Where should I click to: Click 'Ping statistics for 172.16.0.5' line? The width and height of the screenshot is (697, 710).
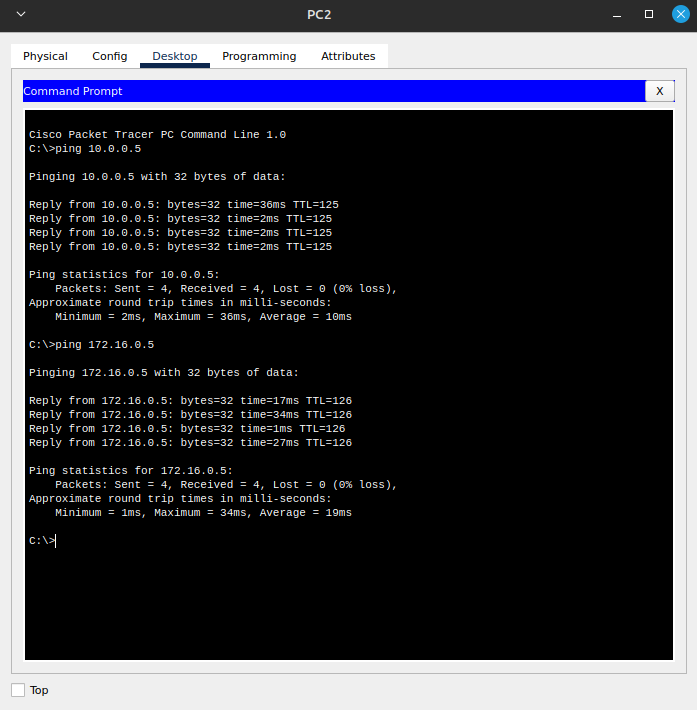click(130, 471)
